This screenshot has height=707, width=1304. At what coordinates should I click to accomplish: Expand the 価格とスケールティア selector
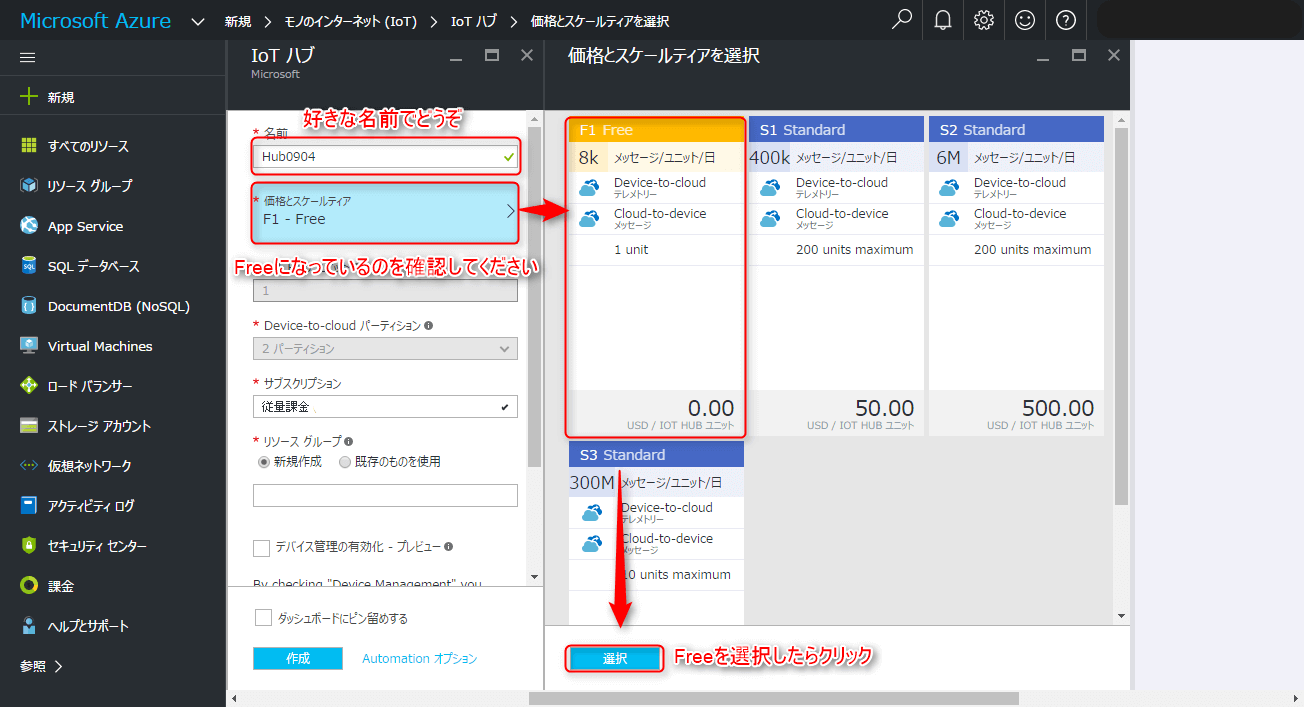[385, 211]
